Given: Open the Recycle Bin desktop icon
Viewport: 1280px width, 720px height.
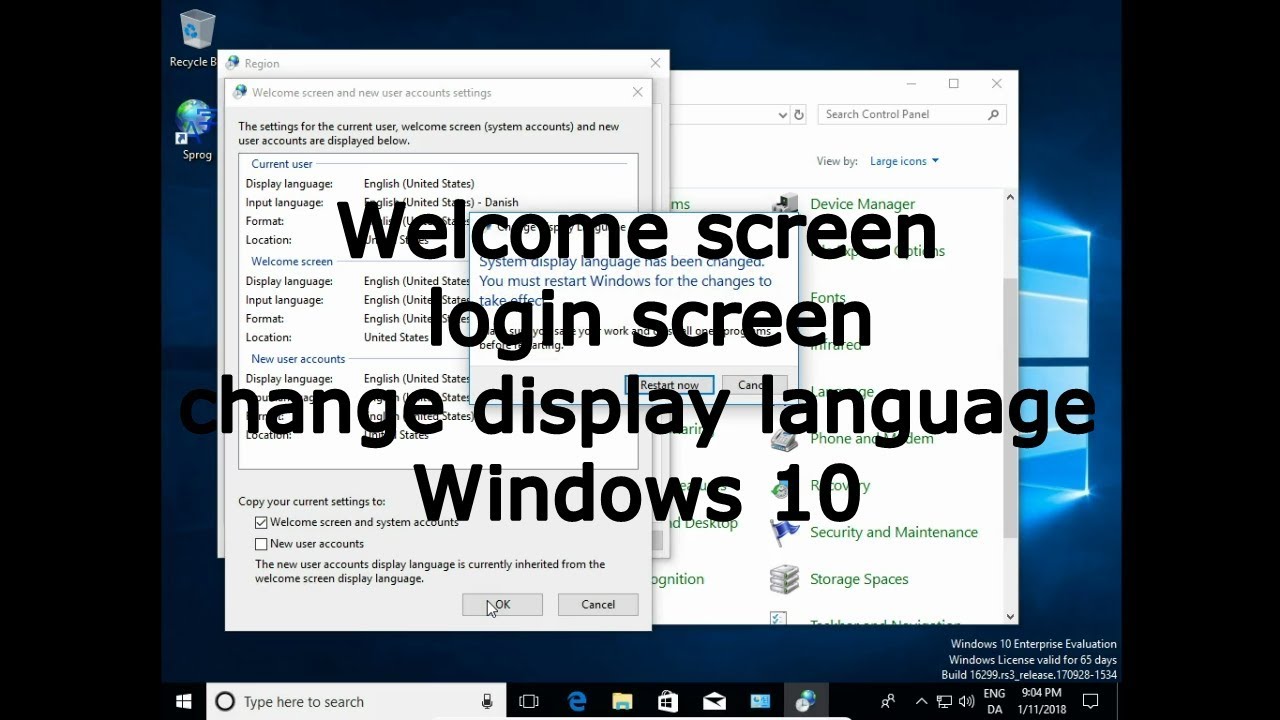Looking at the screenshot, I should coord(197,39).
